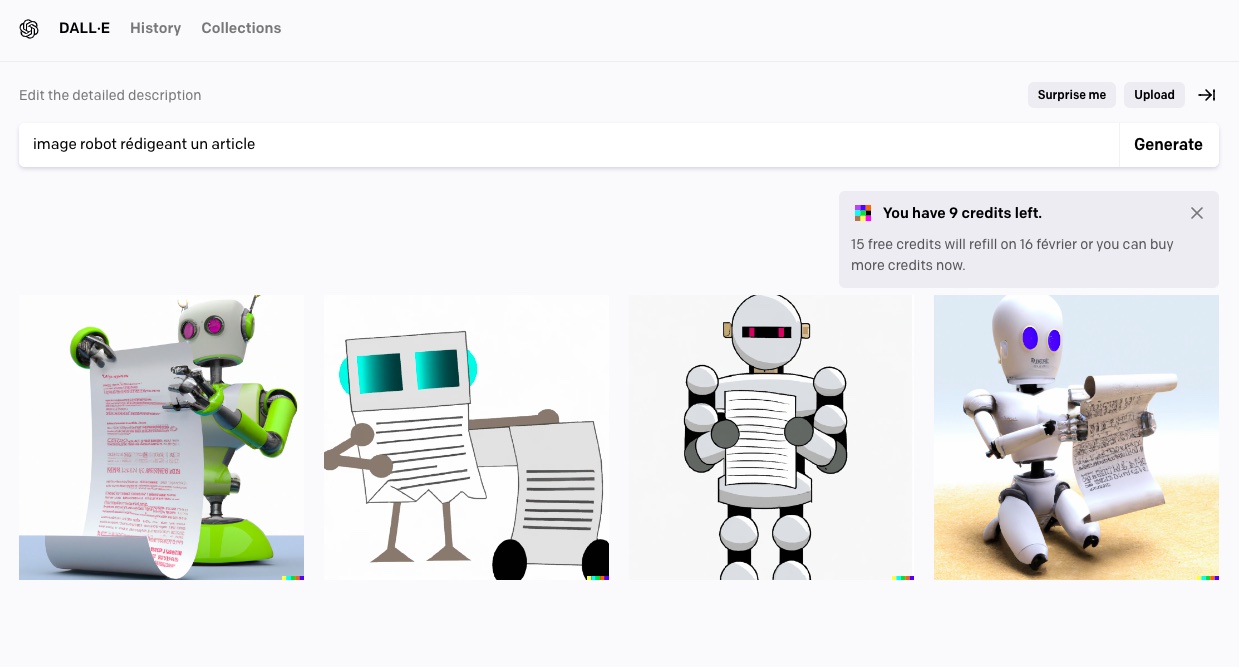
Task: Focus the prompt description text field
Action: point(569,145)
